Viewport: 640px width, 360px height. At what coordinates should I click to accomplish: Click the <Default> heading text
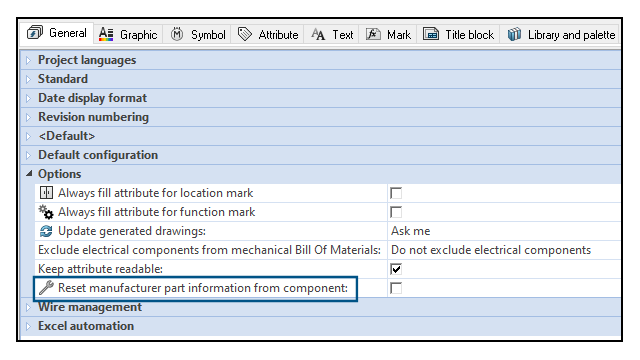coord(67,136)
